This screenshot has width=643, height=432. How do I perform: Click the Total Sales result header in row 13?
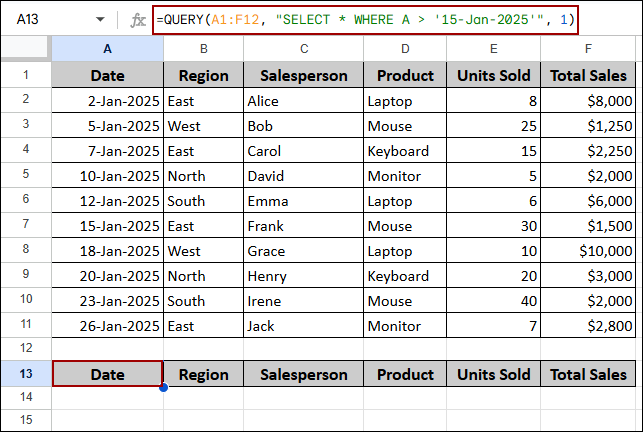(x=588, y=374)
